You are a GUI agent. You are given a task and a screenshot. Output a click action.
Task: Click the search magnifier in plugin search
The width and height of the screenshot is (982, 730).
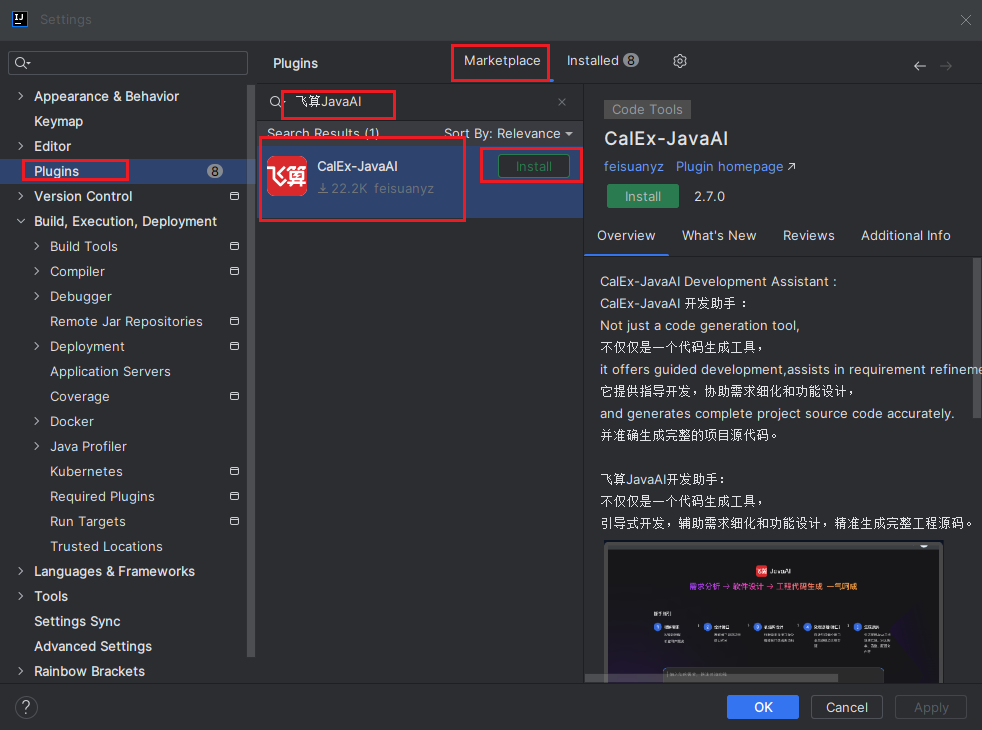click(276, 103)
